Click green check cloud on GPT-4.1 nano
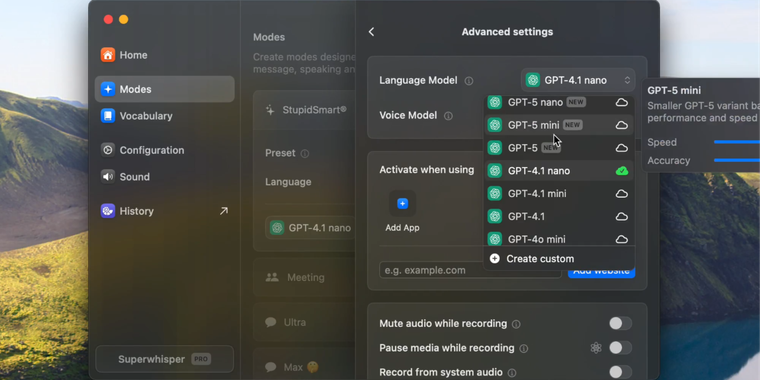The image size is (760, 380). [x=621, y=171]
